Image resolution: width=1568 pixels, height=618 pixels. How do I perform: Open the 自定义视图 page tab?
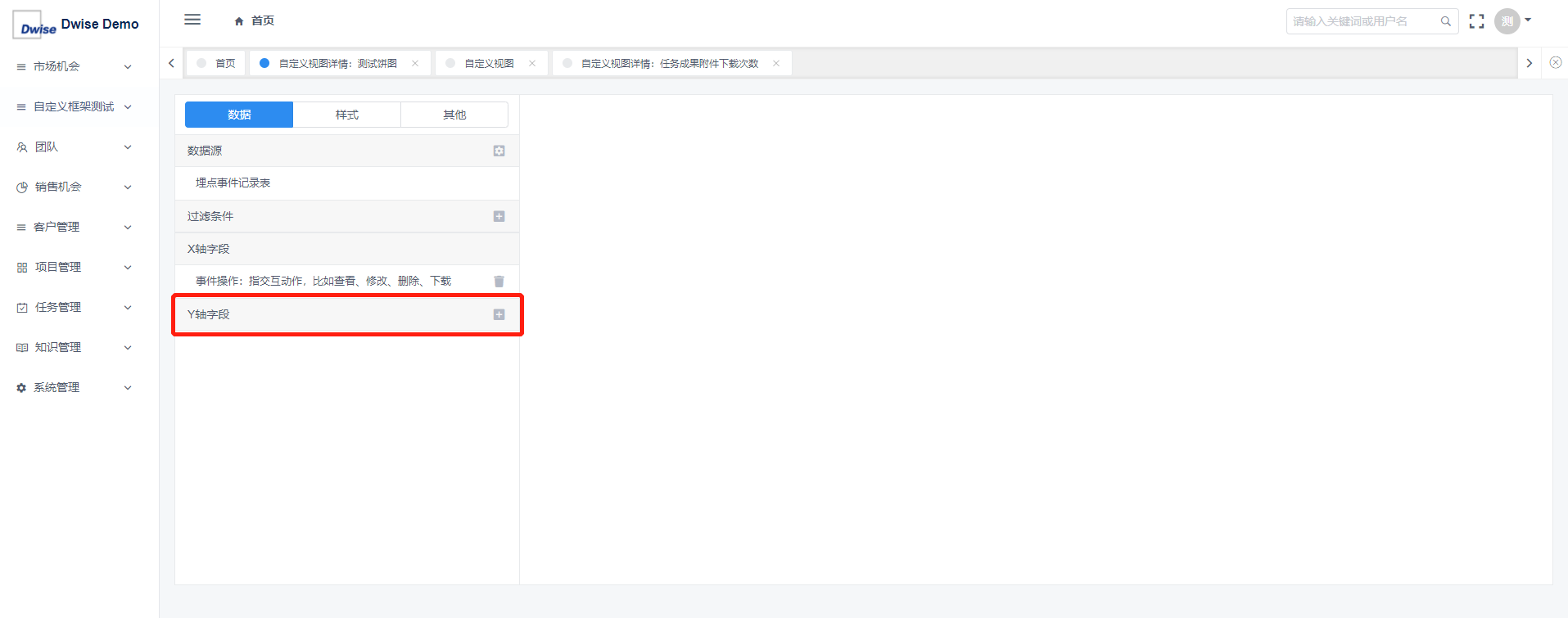pos(489,63)
